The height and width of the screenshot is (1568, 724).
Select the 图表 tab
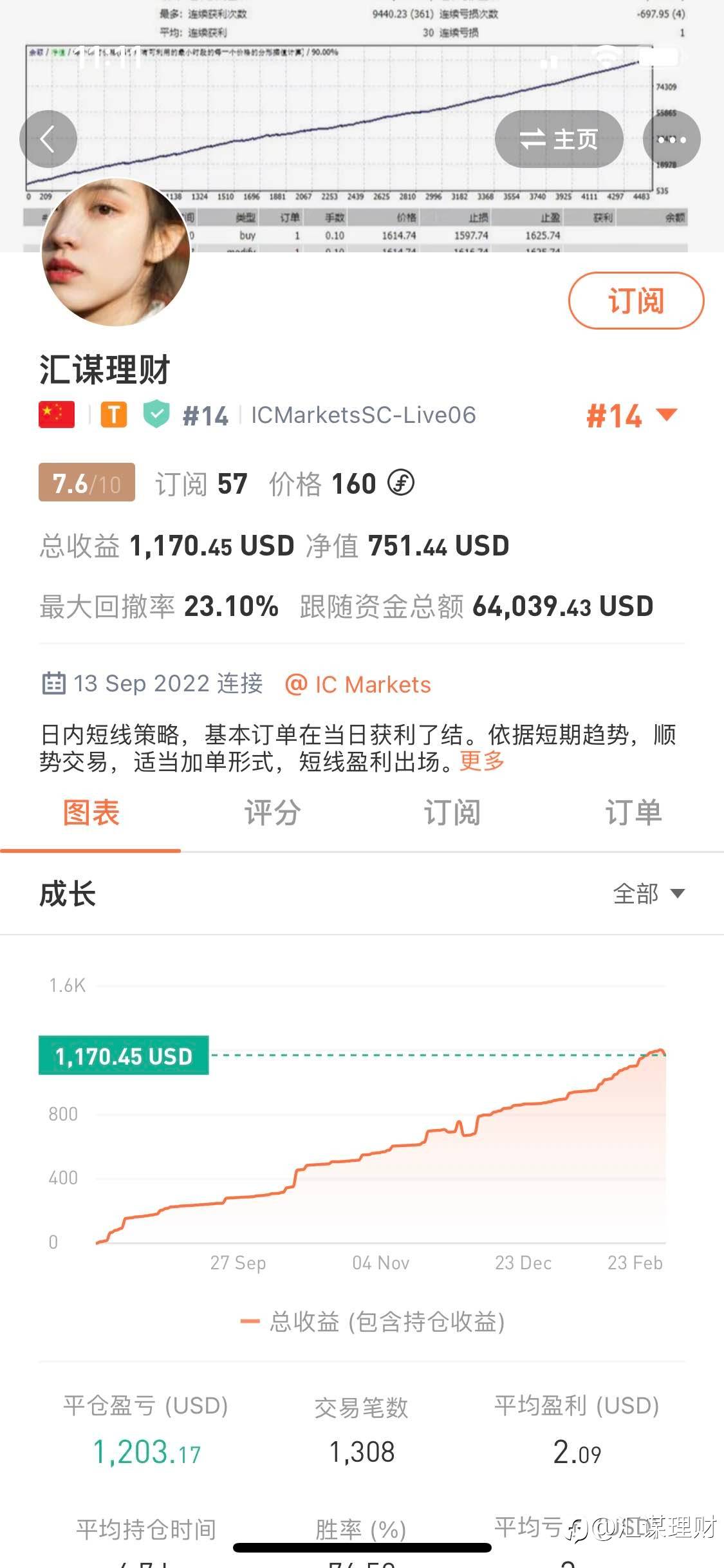click(91, 812)
